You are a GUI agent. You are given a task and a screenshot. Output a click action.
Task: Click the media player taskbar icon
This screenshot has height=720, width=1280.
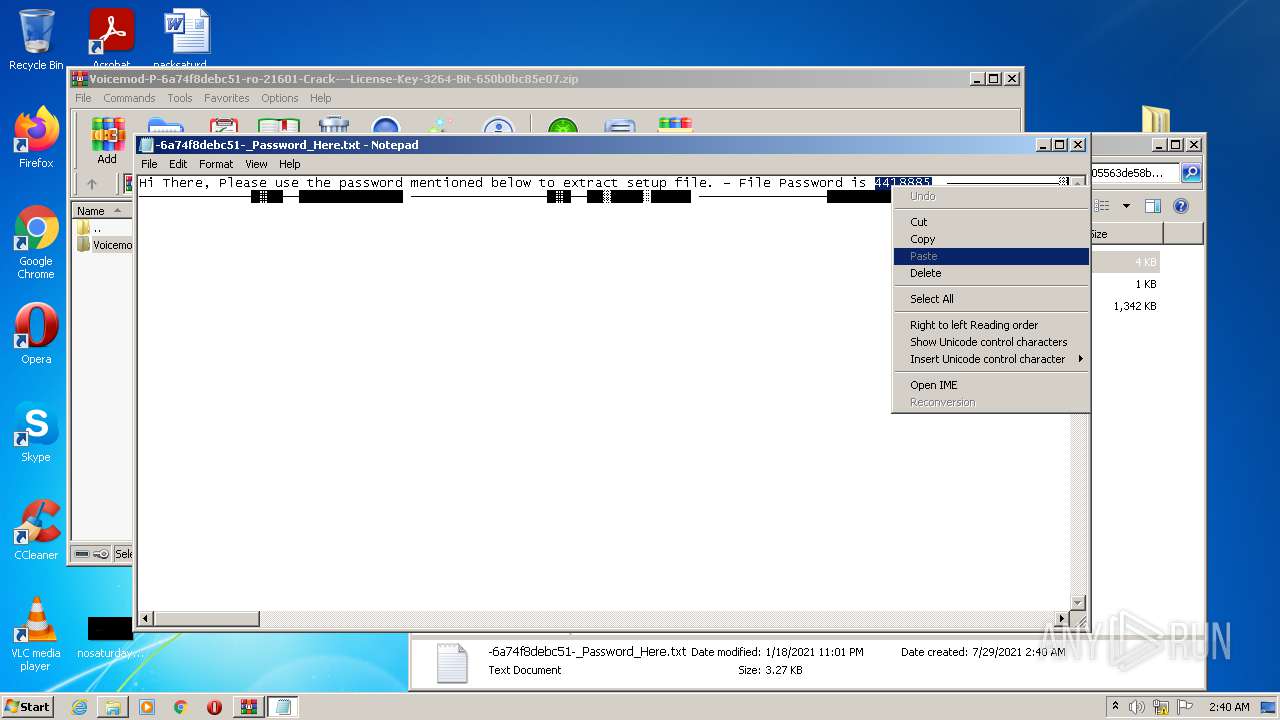pyautogui.click(x=147, y=707)
